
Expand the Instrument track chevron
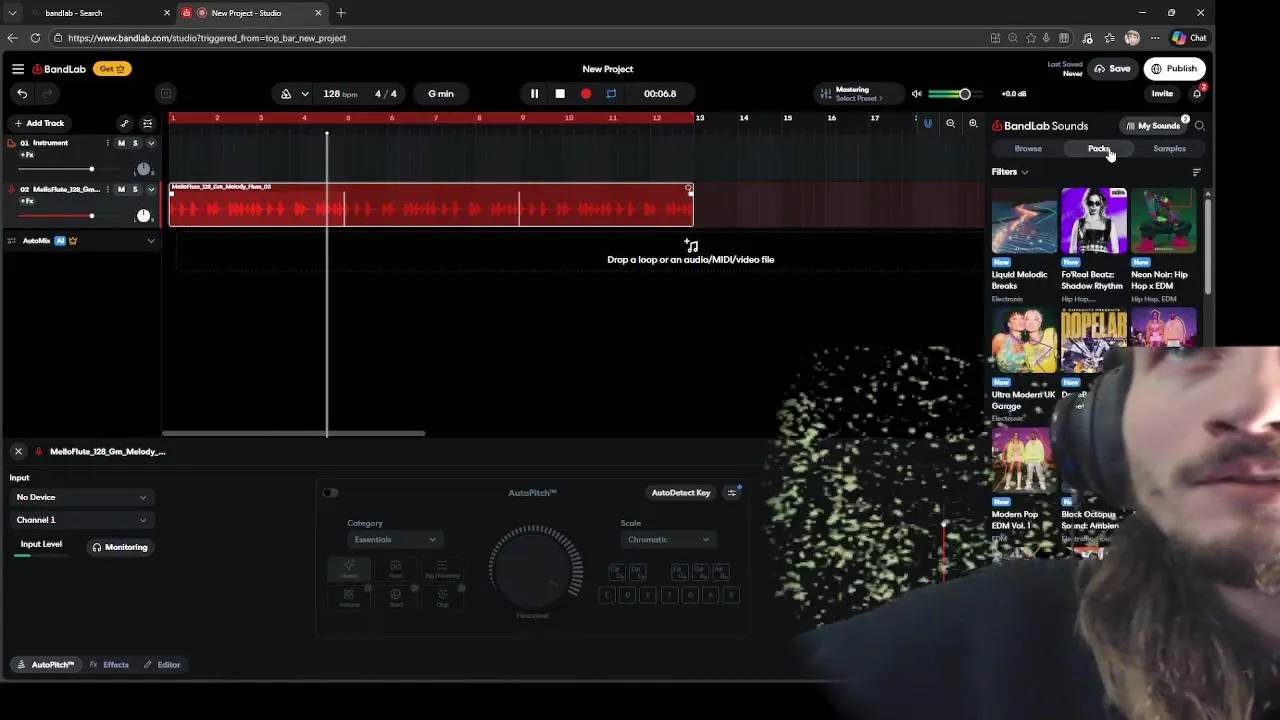click(x=151, y=143)
